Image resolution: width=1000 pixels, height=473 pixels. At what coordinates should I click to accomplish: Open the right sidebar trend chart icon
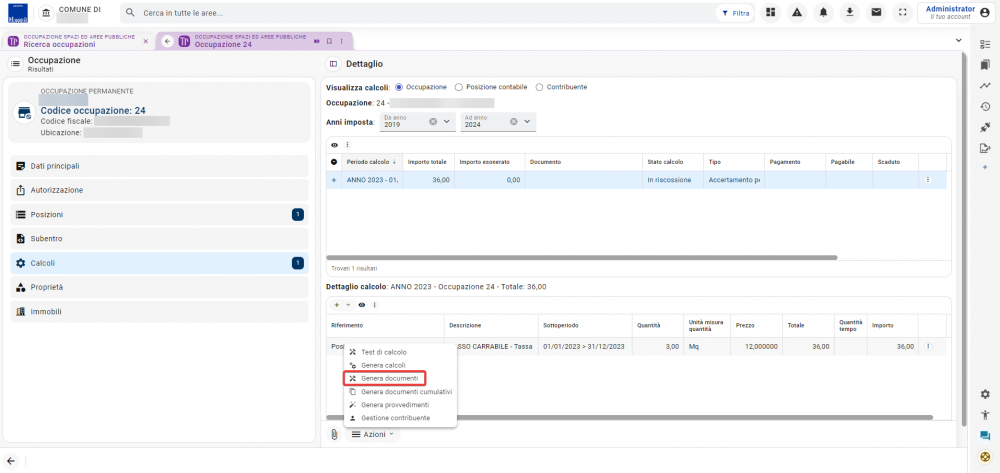pos(985,85)
